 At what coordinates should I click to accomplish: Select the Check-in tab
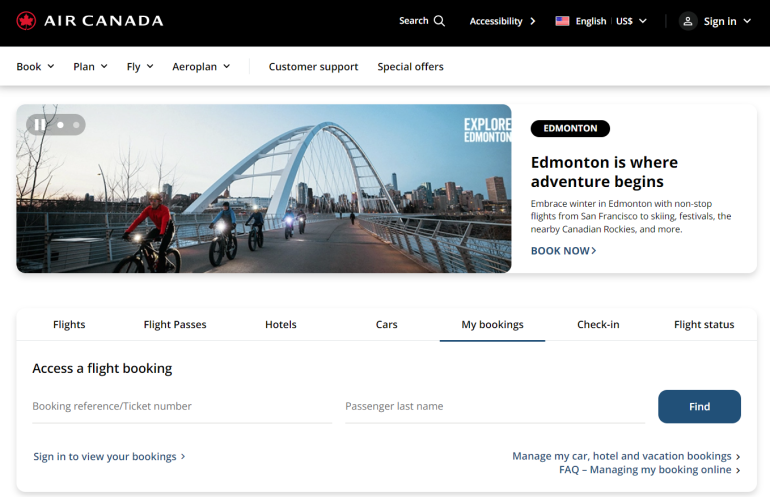click(x=598, y=325)
